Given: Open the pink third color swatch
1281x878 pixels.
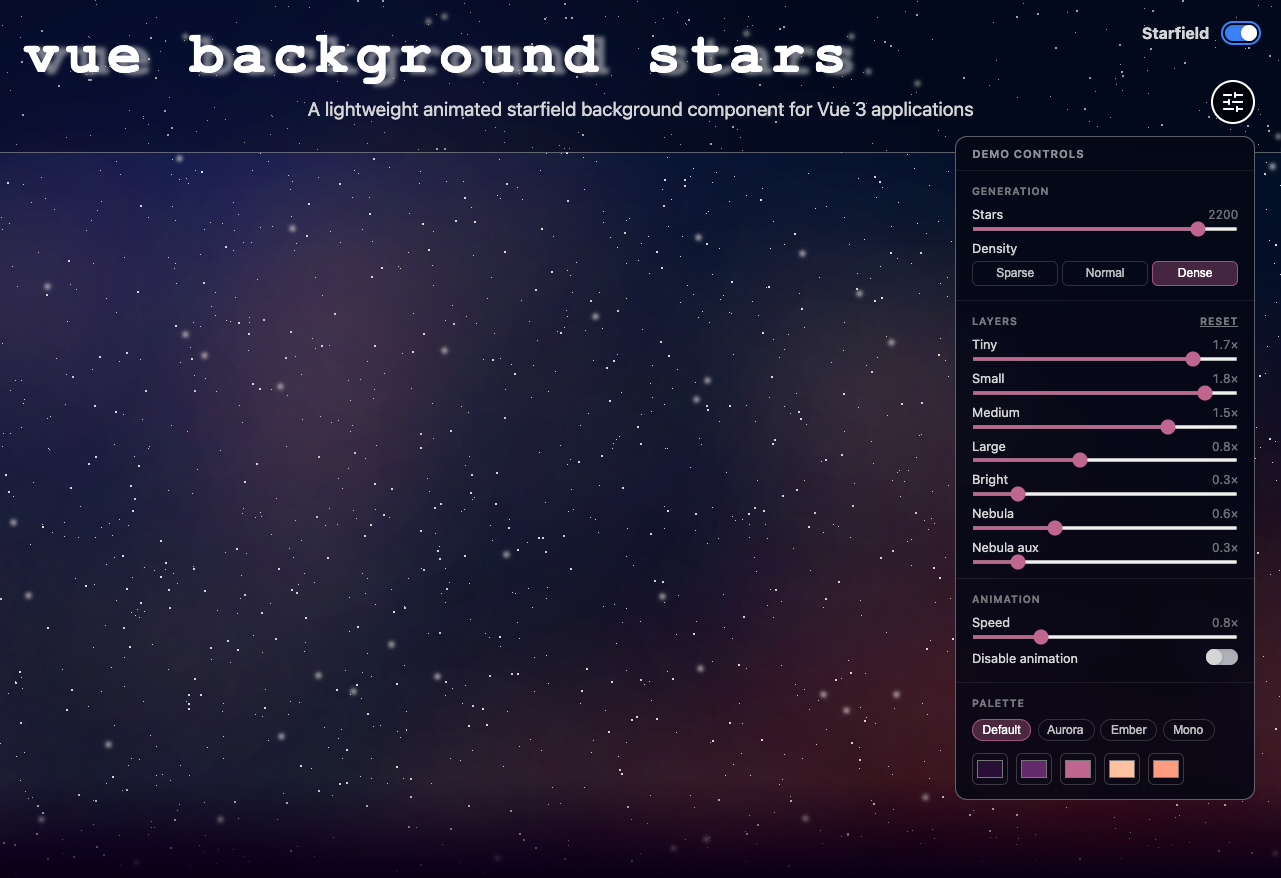Looking at the screenshot, I should pos(1078,769).
